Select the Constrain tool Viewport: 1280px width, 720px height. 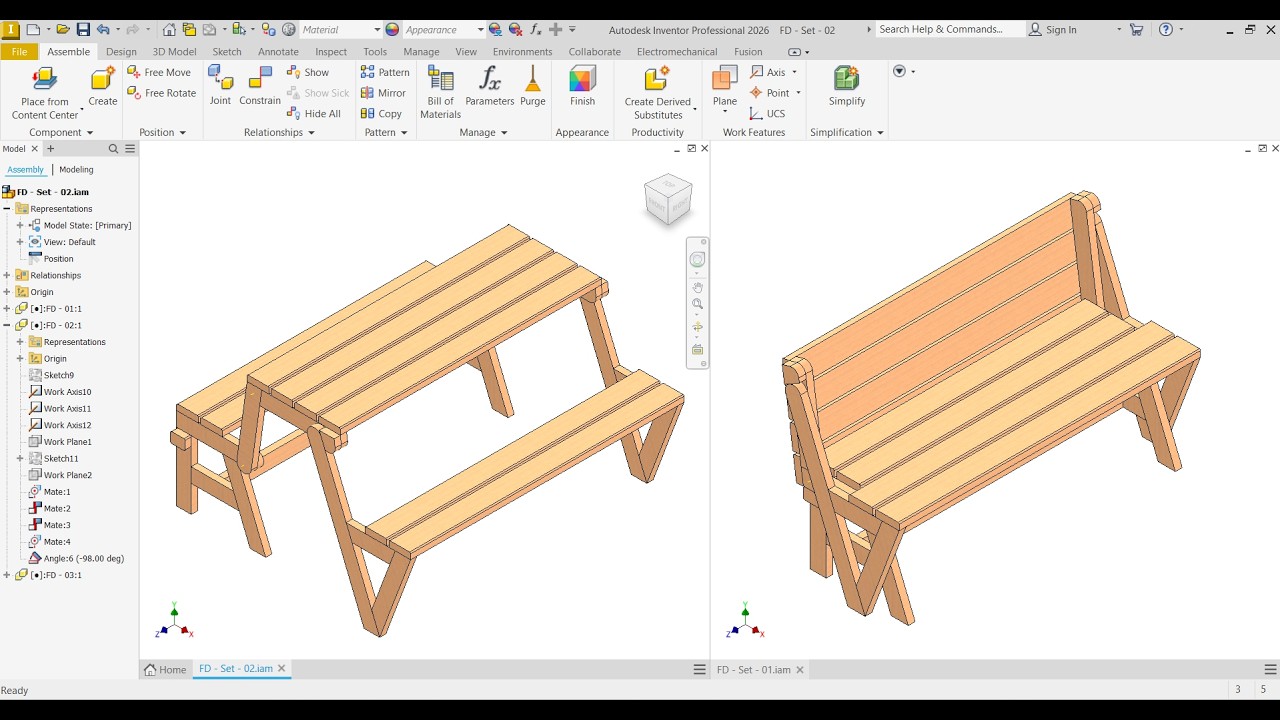click(x=260, y=86)
